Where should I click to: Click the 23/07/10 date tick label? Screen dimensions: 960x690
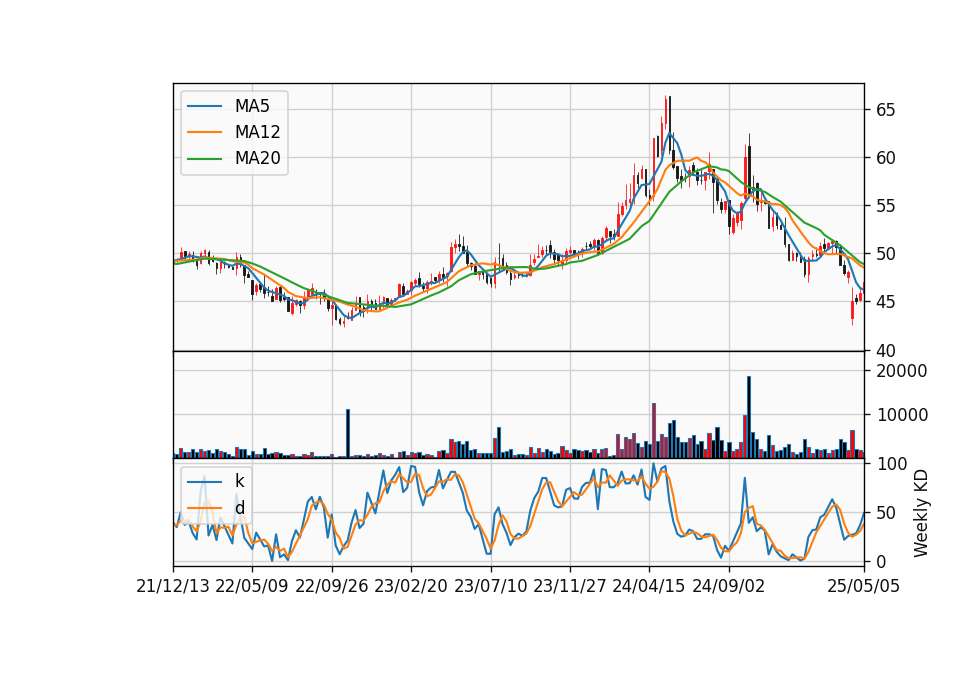pyautogui.click(x=490, y=586)
